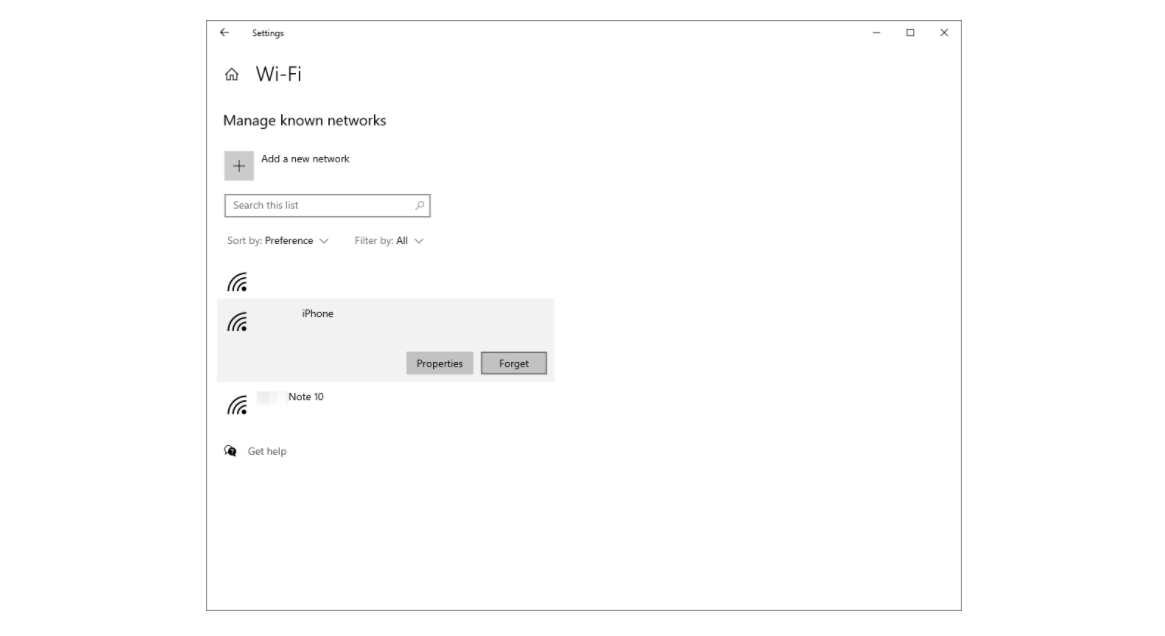The height and width of the screenshot is (636, 1165).
Task: Click inside the Search this list field
Action: (300, 205)
